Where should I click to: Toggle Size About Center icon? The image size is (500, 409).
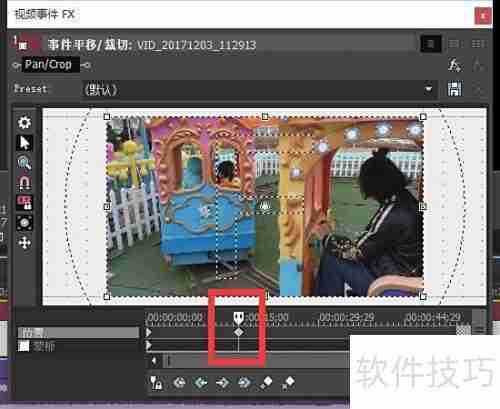click(25, 223)
